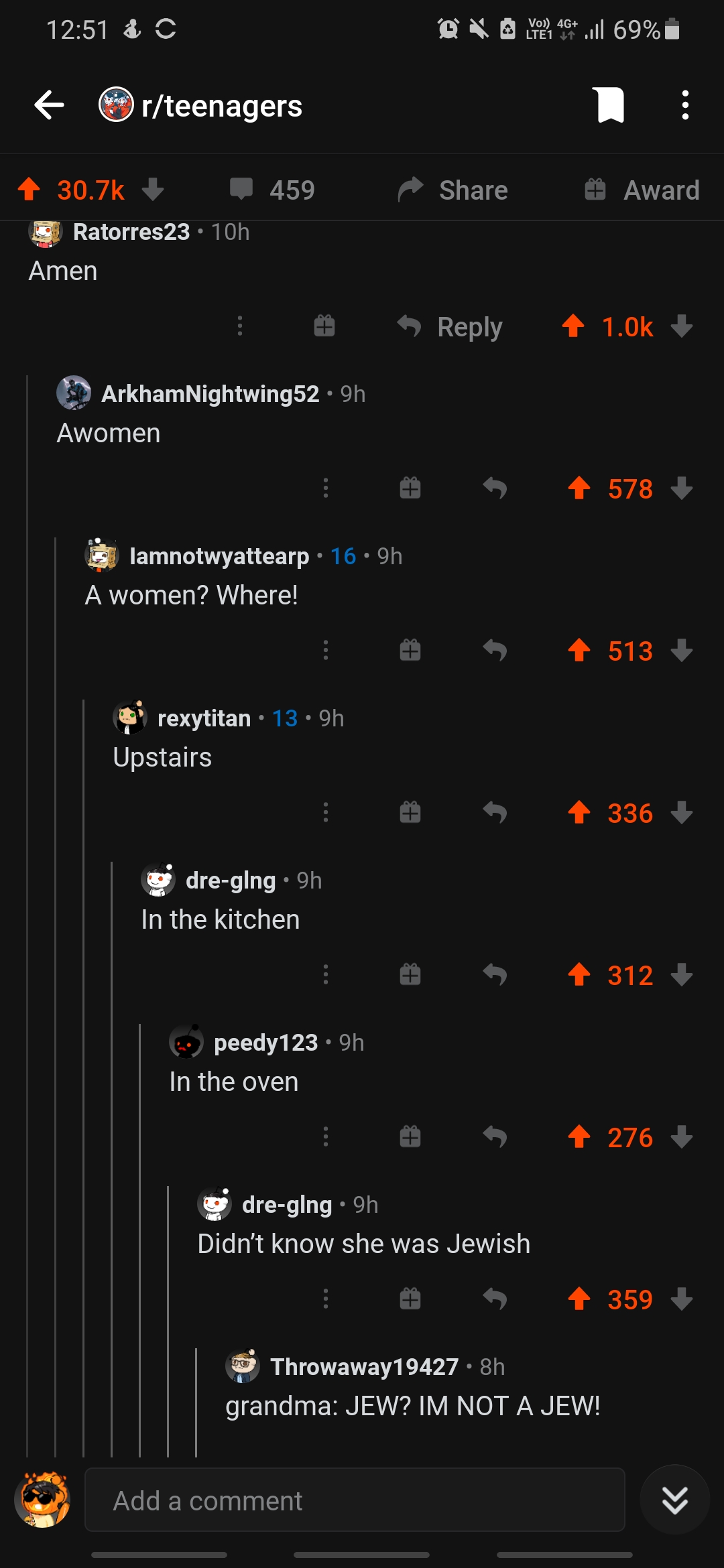Downvote the post beside 30.7k
The image size is (724, 1568).
point(153,190)
